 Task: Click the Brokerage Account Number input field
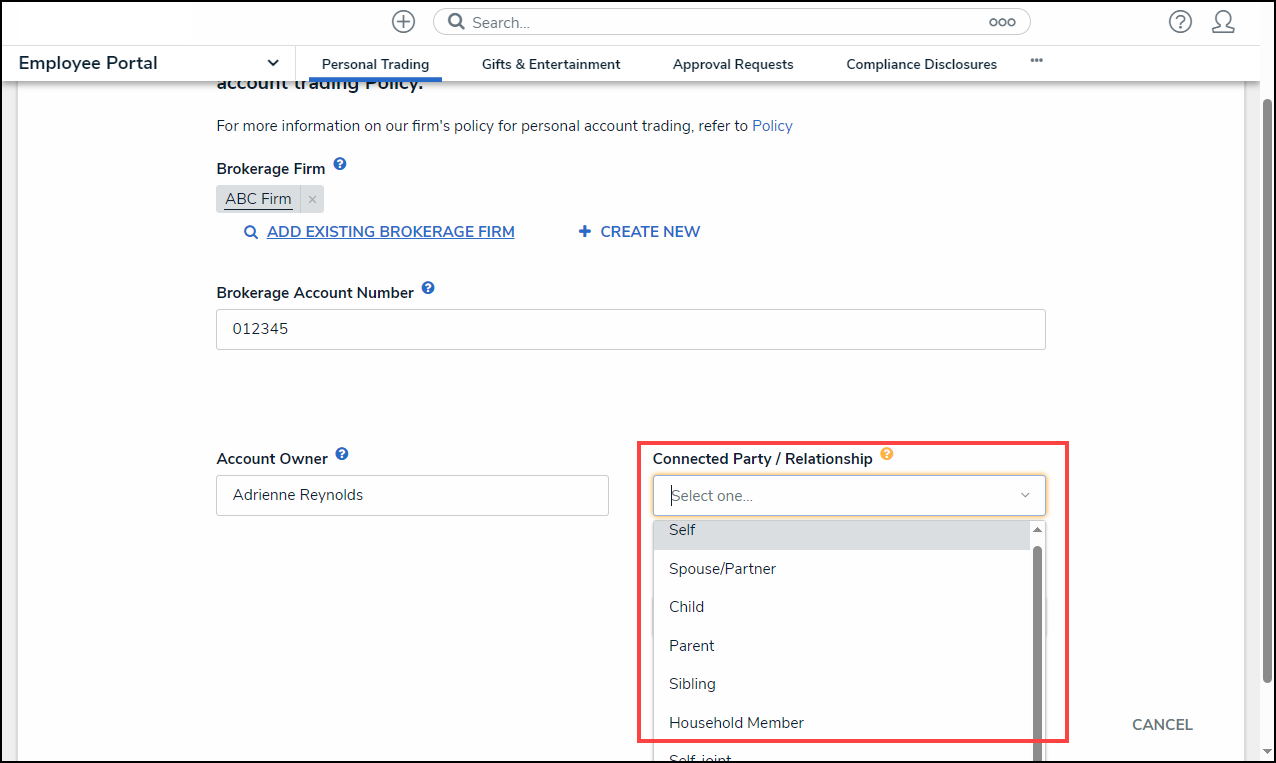coord(630,329)
